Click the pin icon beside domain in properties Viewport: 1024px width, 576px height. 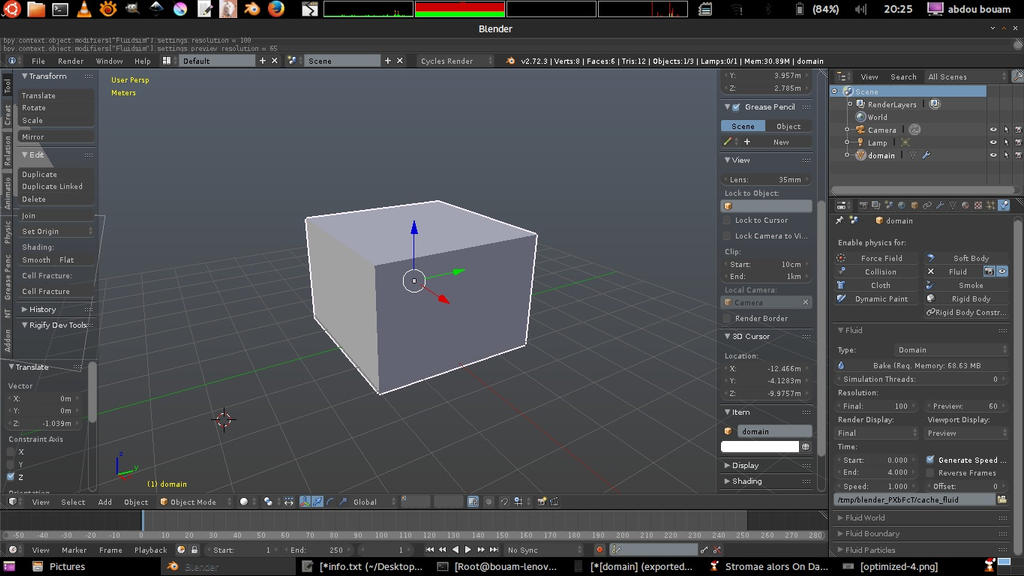839,220
